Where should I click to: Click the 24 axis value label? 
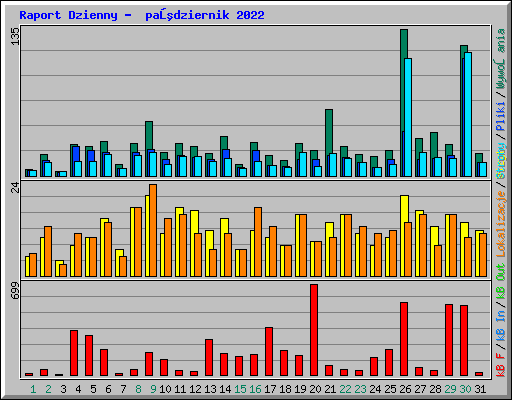(x=15, y=188)
